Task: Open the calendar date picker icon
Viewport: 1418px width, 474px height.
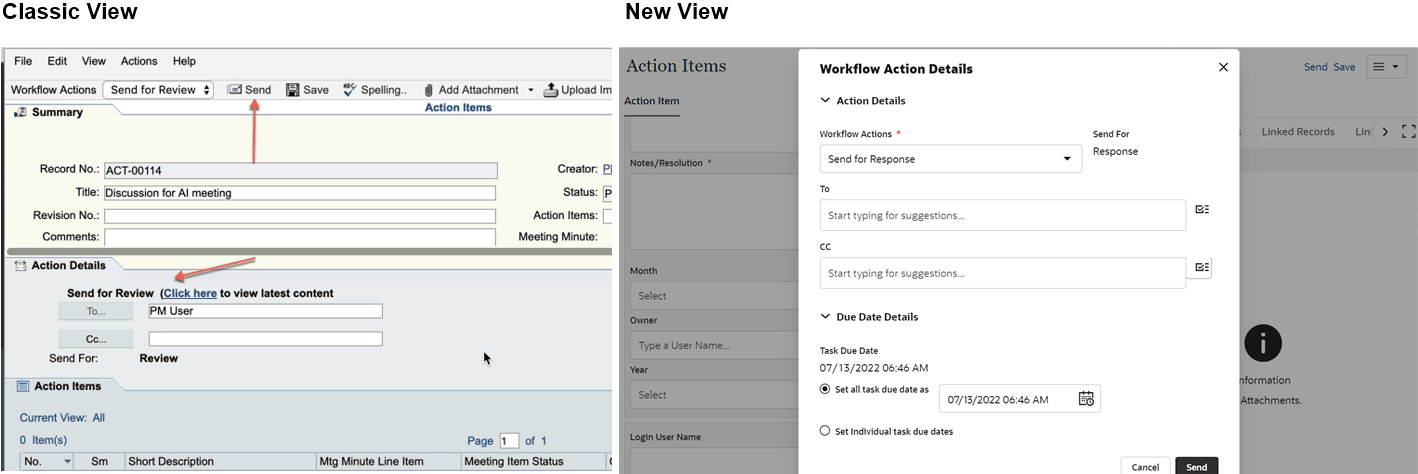Action: point(1086,399)
